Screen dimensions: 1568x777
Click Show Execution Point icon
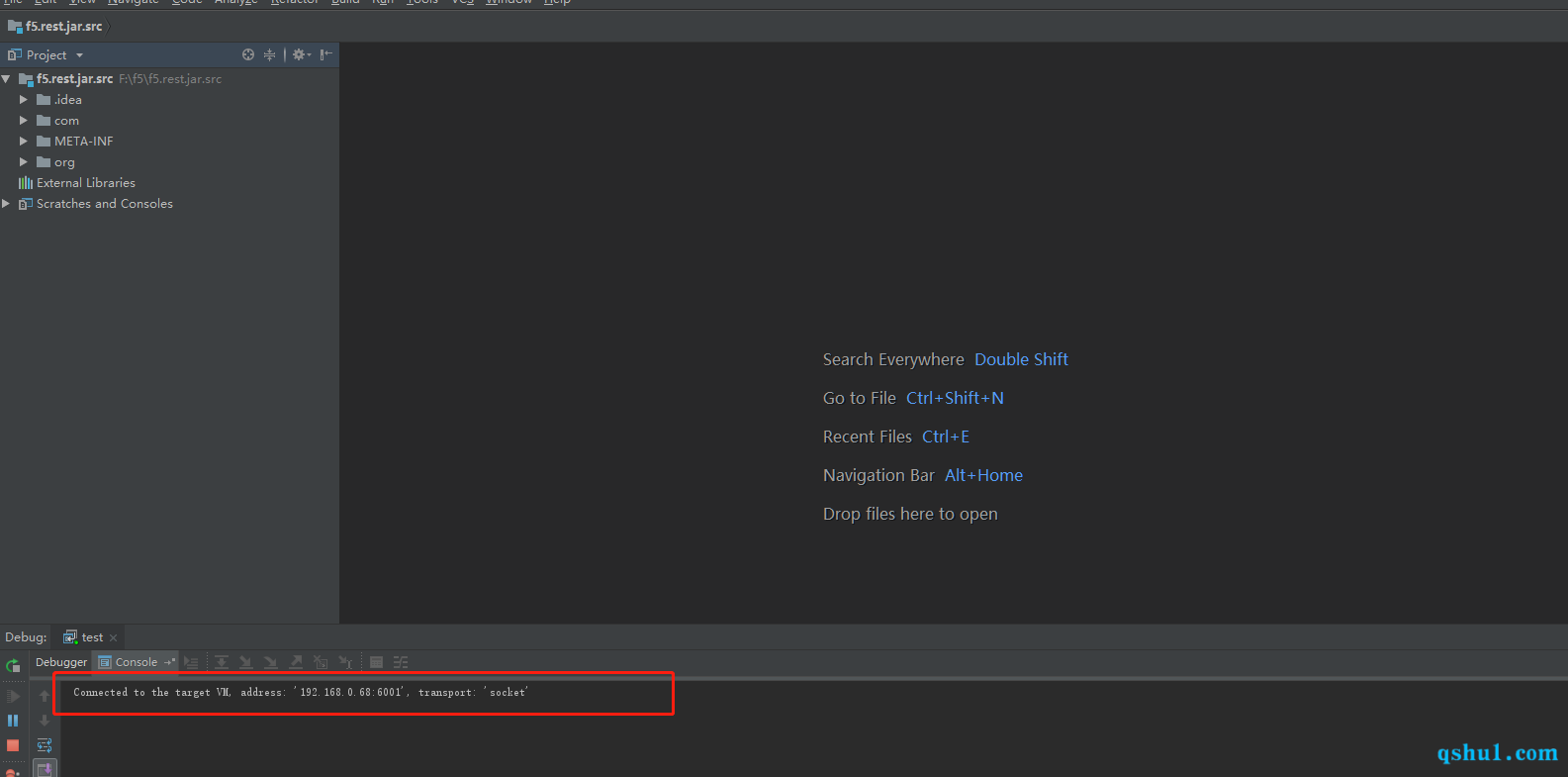pyautogui.click(x=191, y=662)
